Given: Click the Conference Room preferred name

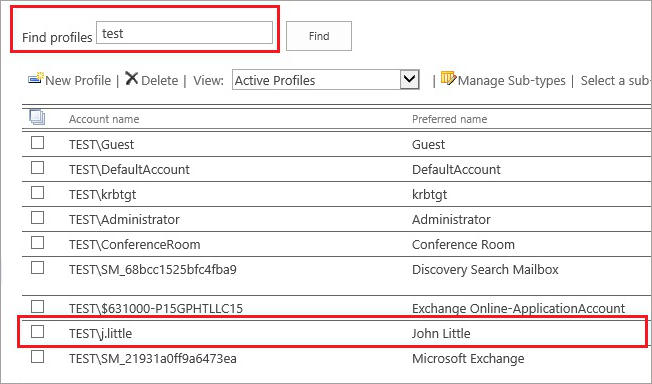Looking at the screenshot, I should click(463, 244).
